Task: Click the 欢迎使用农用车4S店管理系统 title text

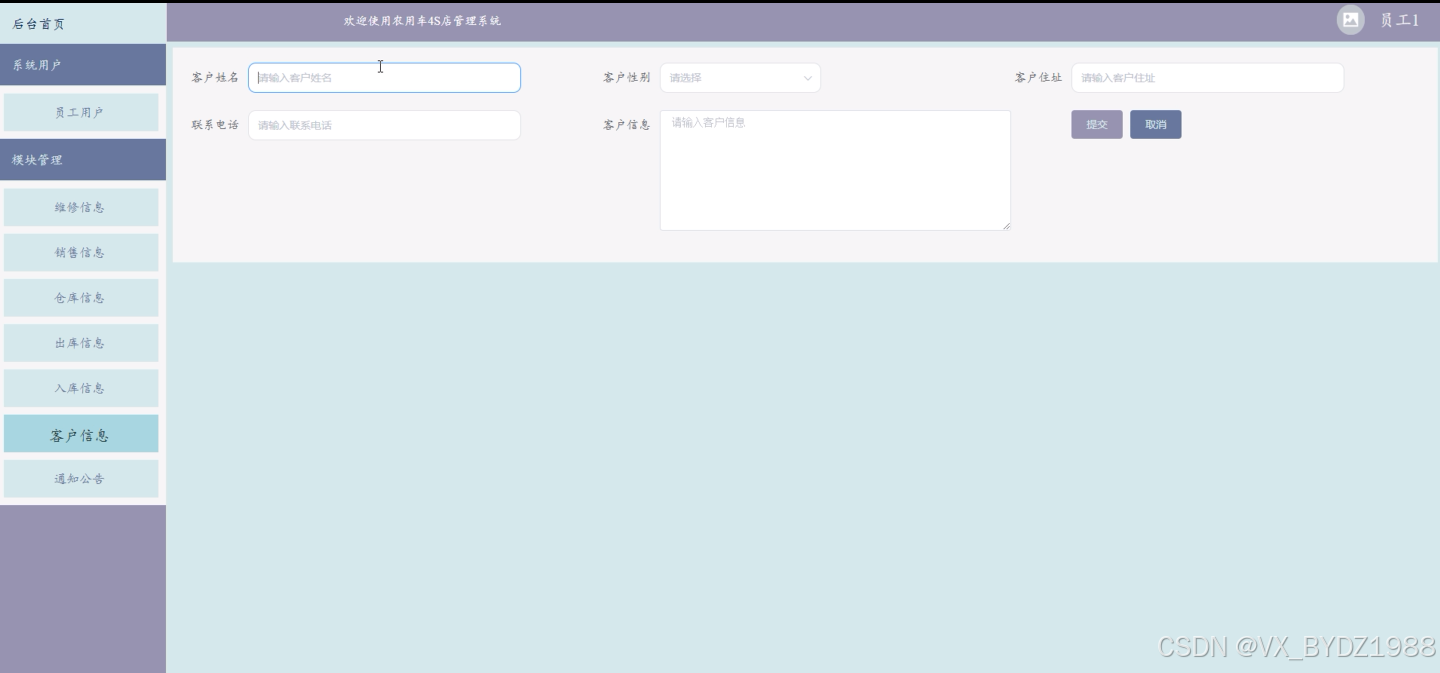Action: (x=422, y=21)
